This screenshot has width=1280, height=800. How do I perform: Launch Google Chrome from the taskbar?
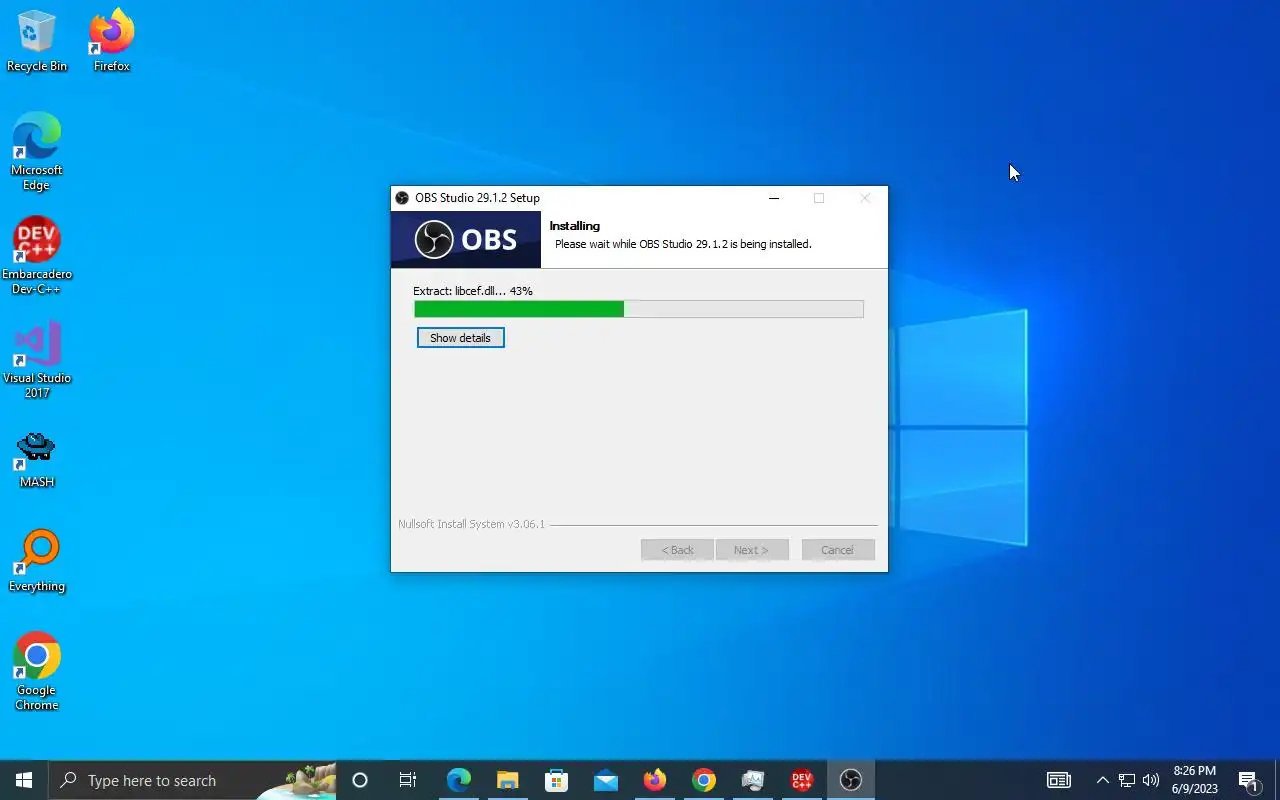[x=704, y=780]
